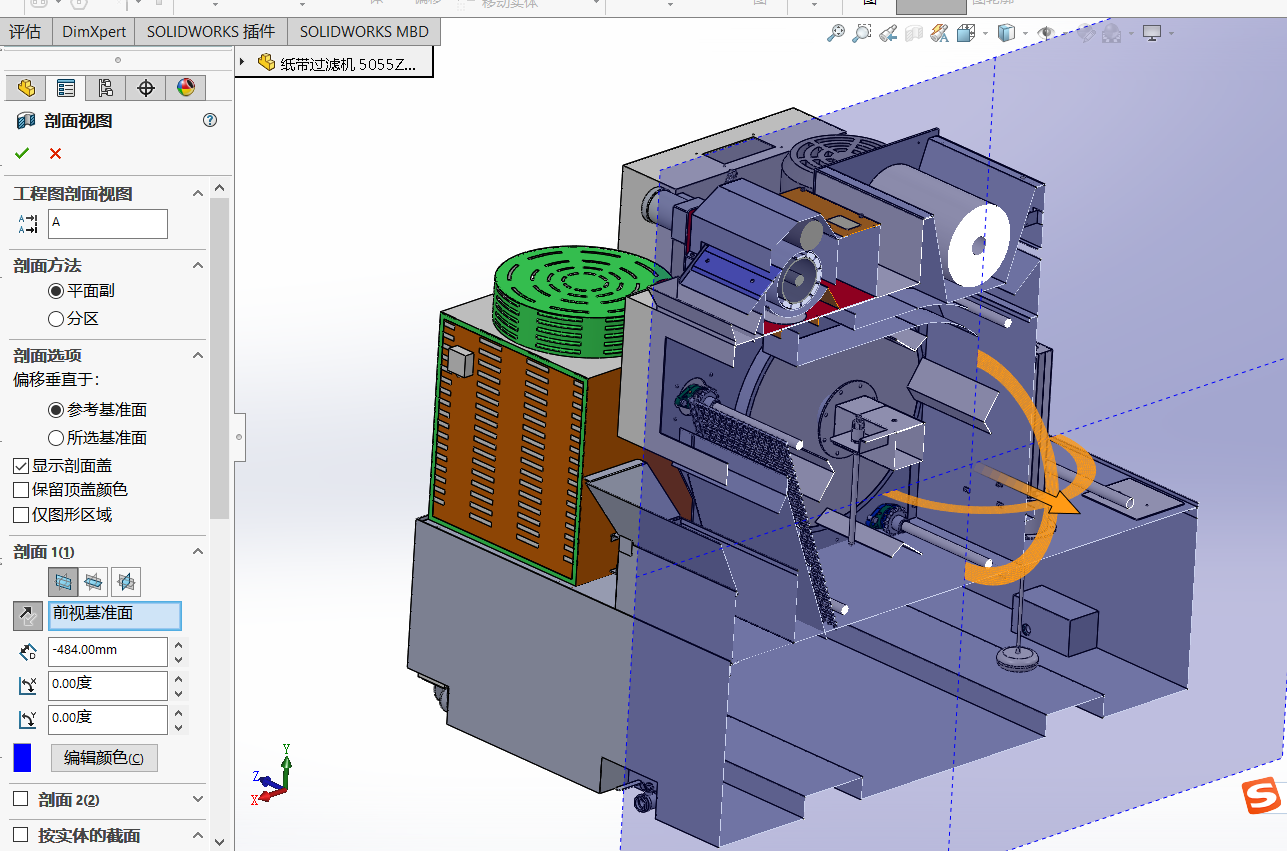Open the FeatureManager design tree tab

pyautogui.click(x=26, y=88)
